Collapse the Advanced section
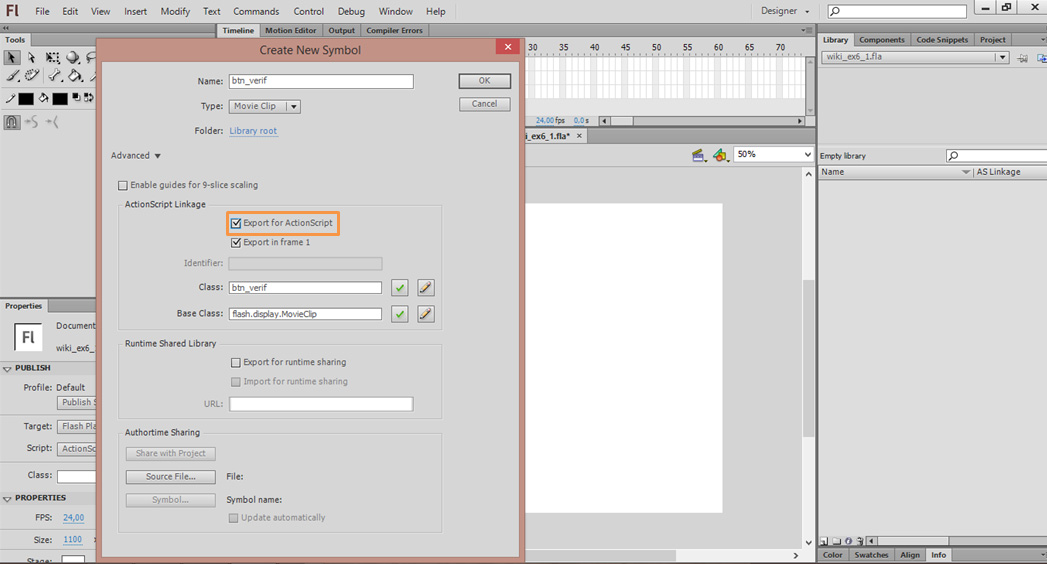 136,156
